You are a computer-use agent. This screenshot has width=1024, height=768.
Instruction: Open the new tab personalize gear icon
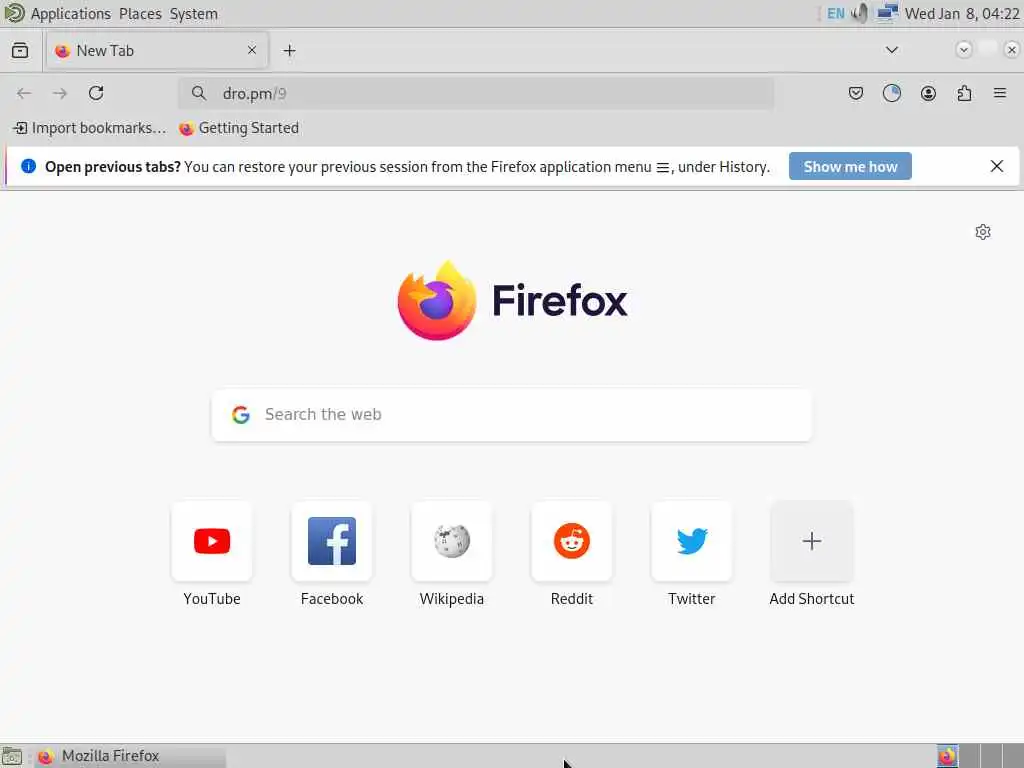(983, 232)
